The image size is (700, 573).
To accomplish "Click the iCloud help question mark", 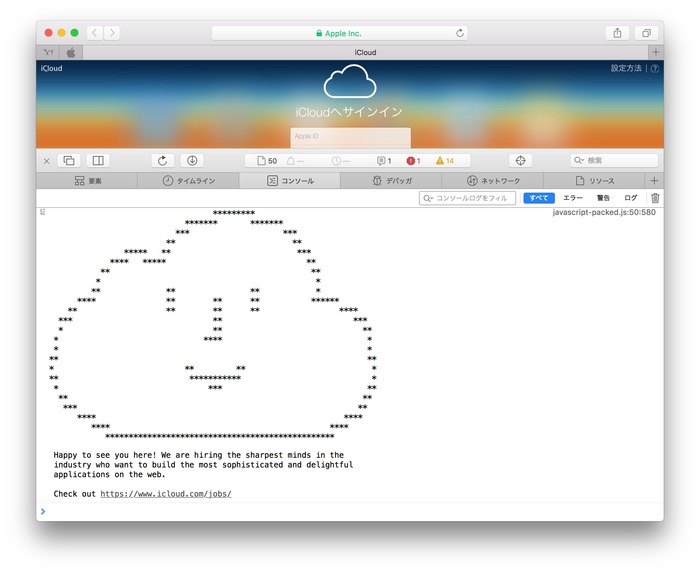I will pos(654,68).
